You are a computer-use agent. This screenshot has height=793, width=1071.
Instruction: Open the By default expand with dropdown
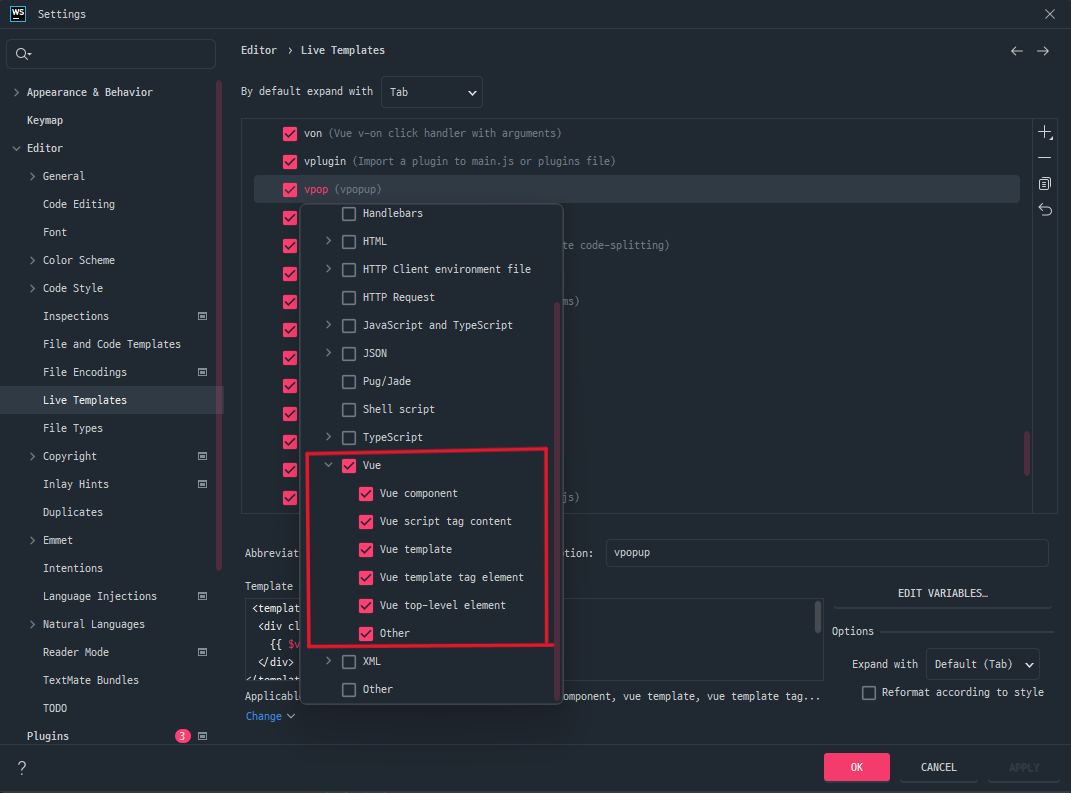(432, 92)
